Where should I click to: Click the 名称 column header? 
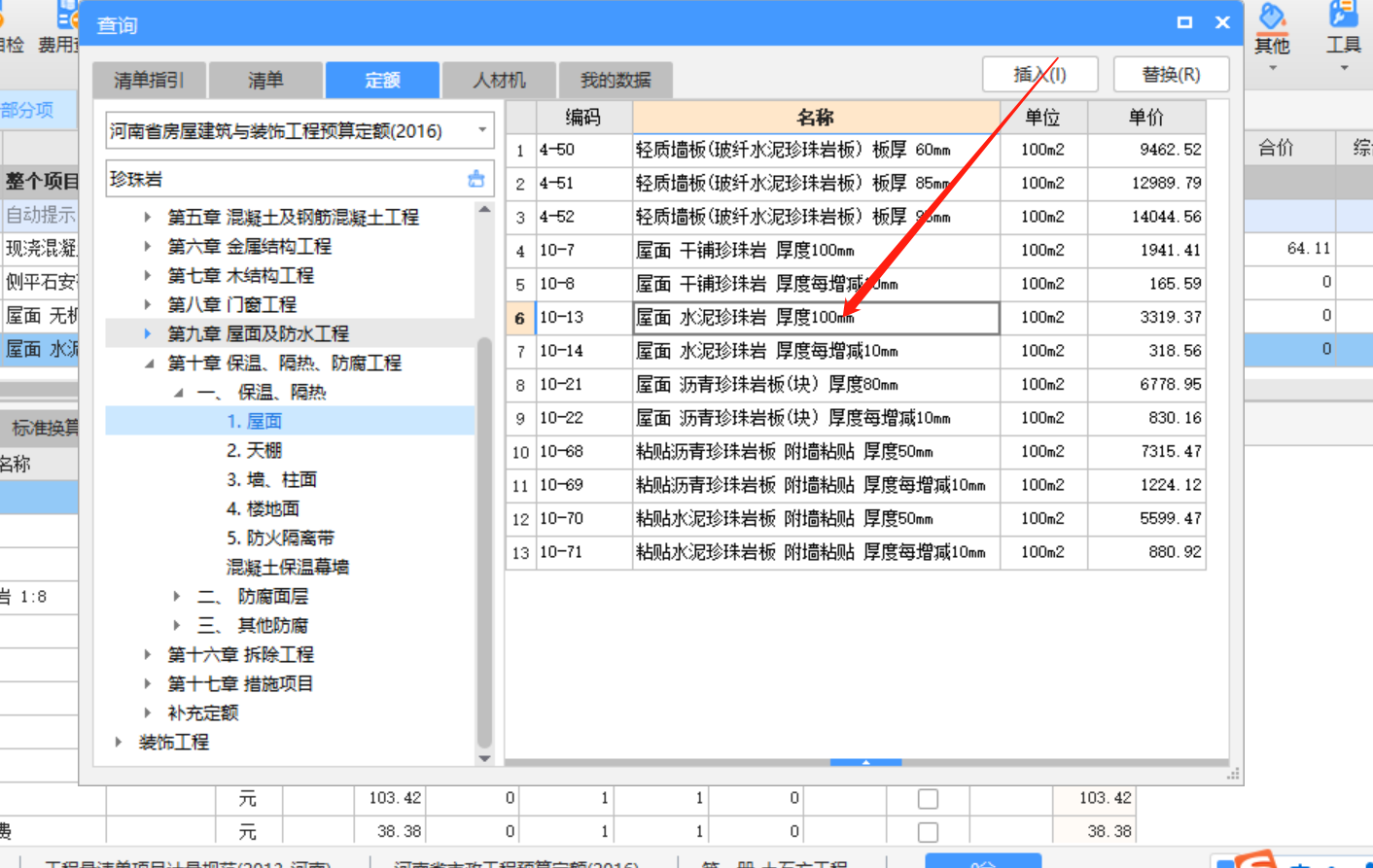816,118
